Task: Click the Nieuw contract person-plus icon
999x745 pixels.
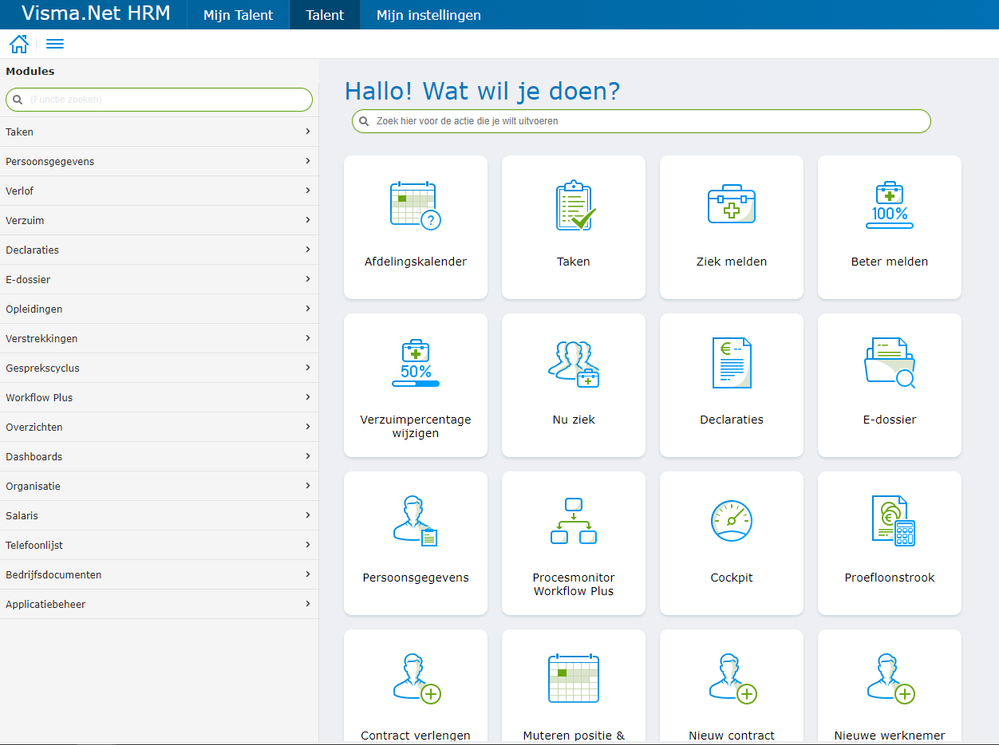Action: pyautogui.click(x=733, y=679)
